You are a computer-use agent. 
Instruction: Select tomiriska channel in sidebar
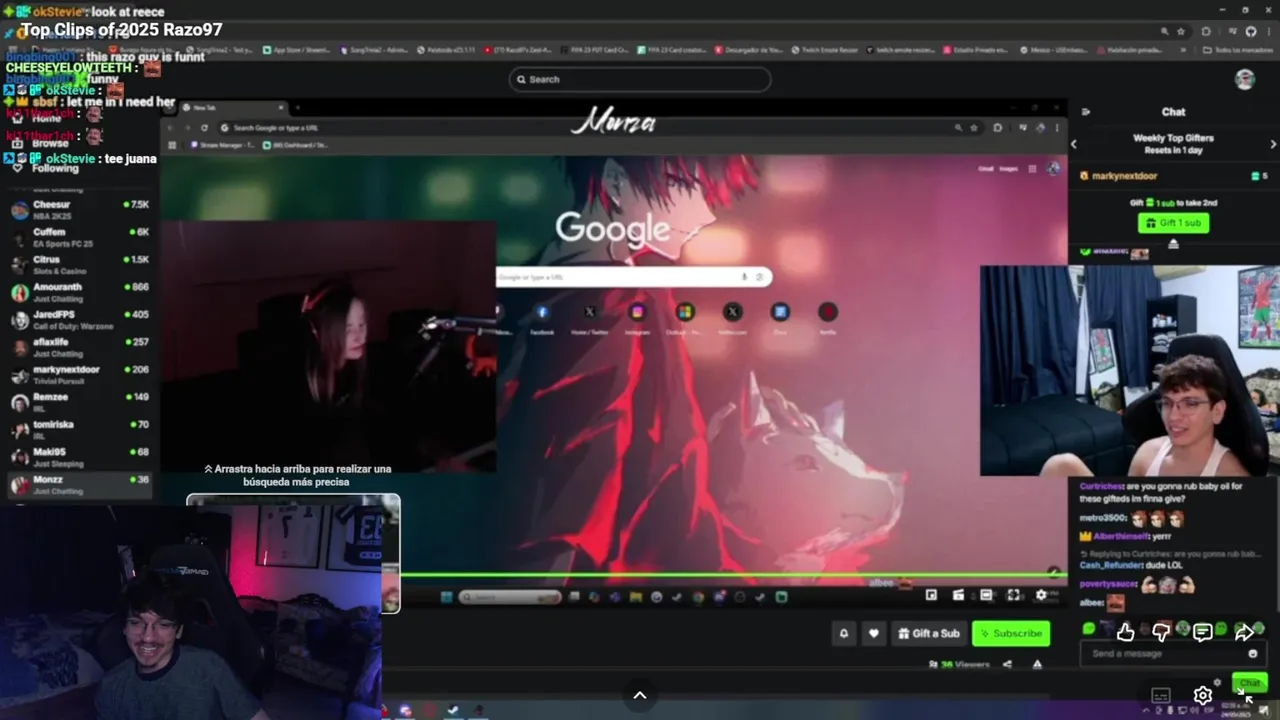coord(80,430)
